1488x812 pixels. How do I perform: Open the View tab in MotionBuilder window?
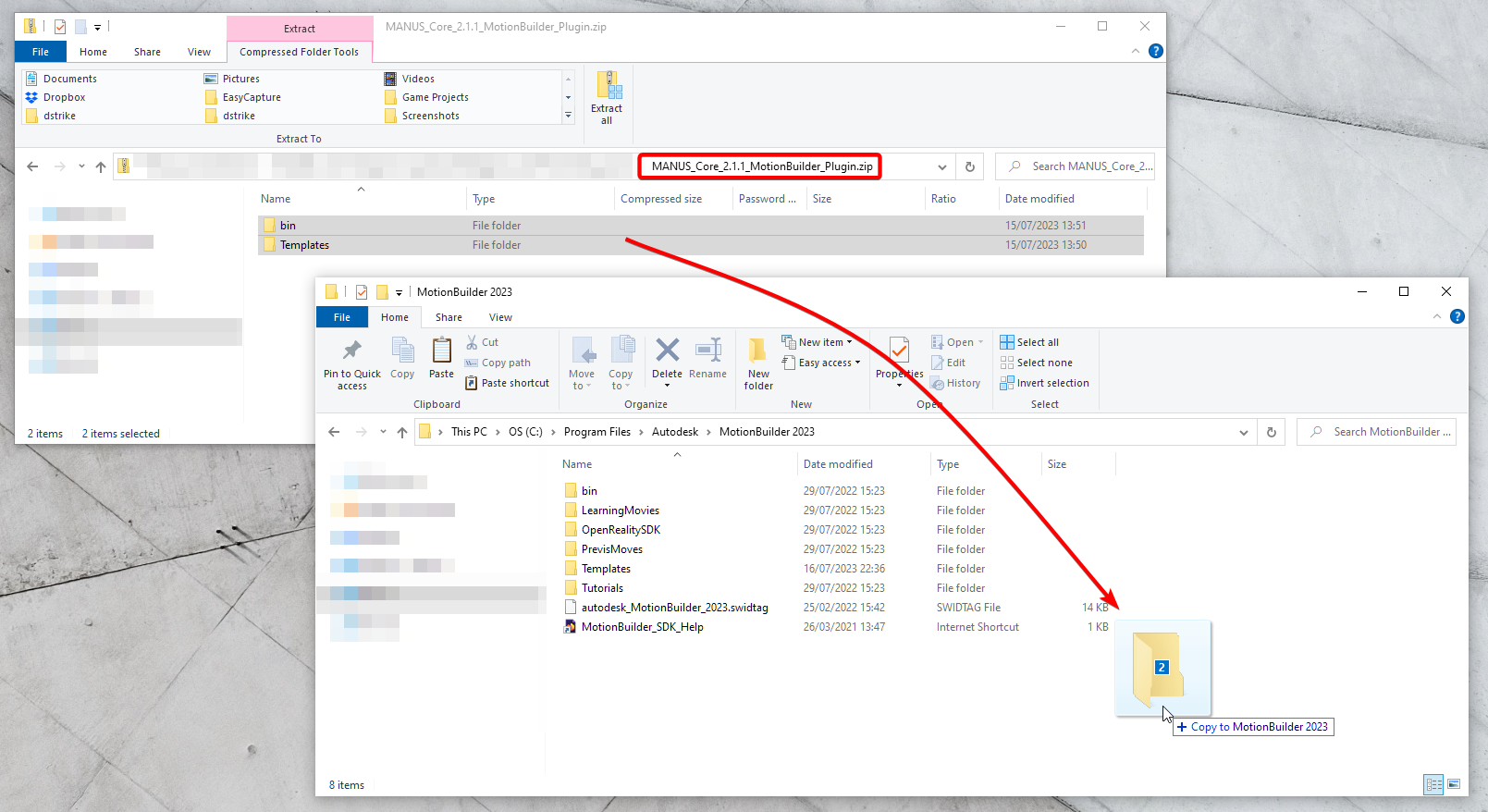click(500, 317)
